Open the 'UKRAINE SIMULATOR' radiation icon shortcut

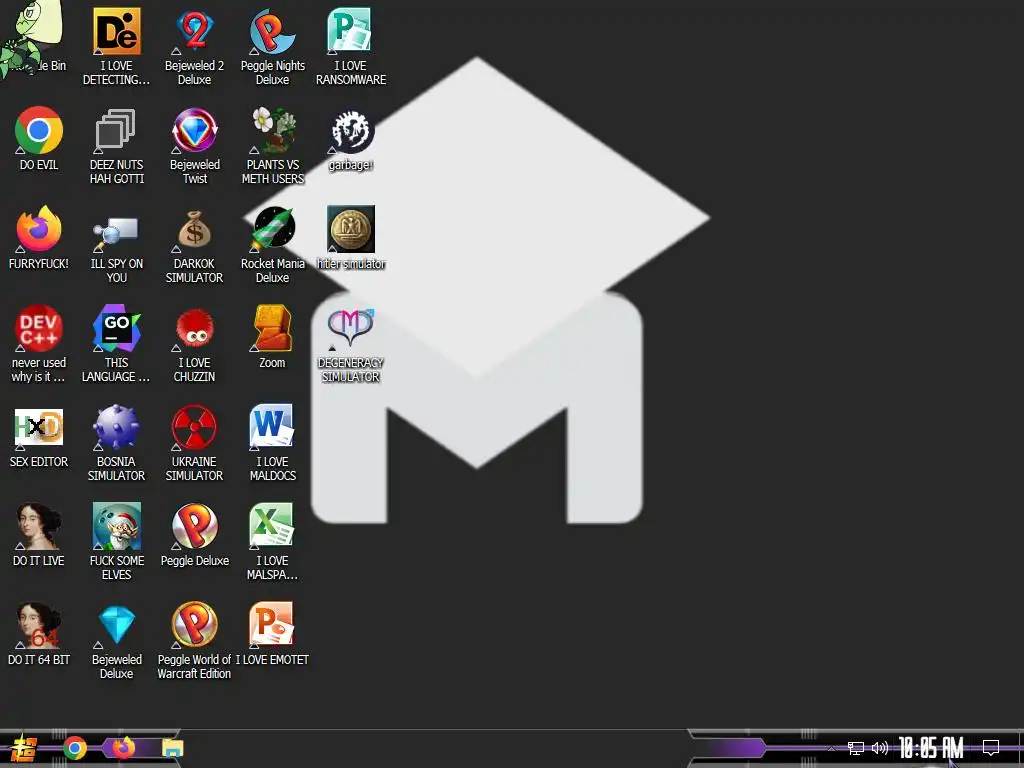(x=195, y=443)
